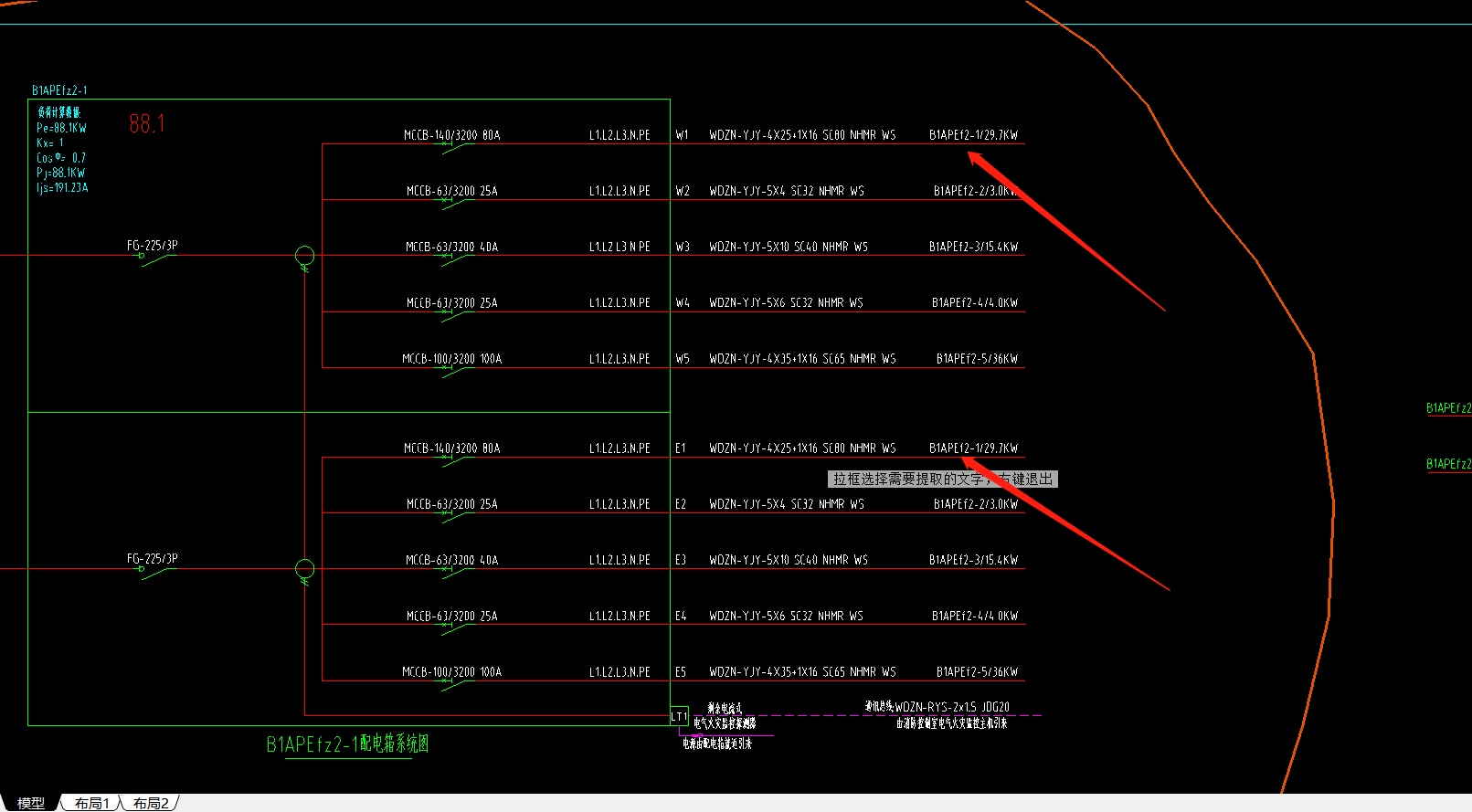
Task: Select the B1APEfz2-1 label above the box
Action: pyautogui.click(x=59, y=90)
